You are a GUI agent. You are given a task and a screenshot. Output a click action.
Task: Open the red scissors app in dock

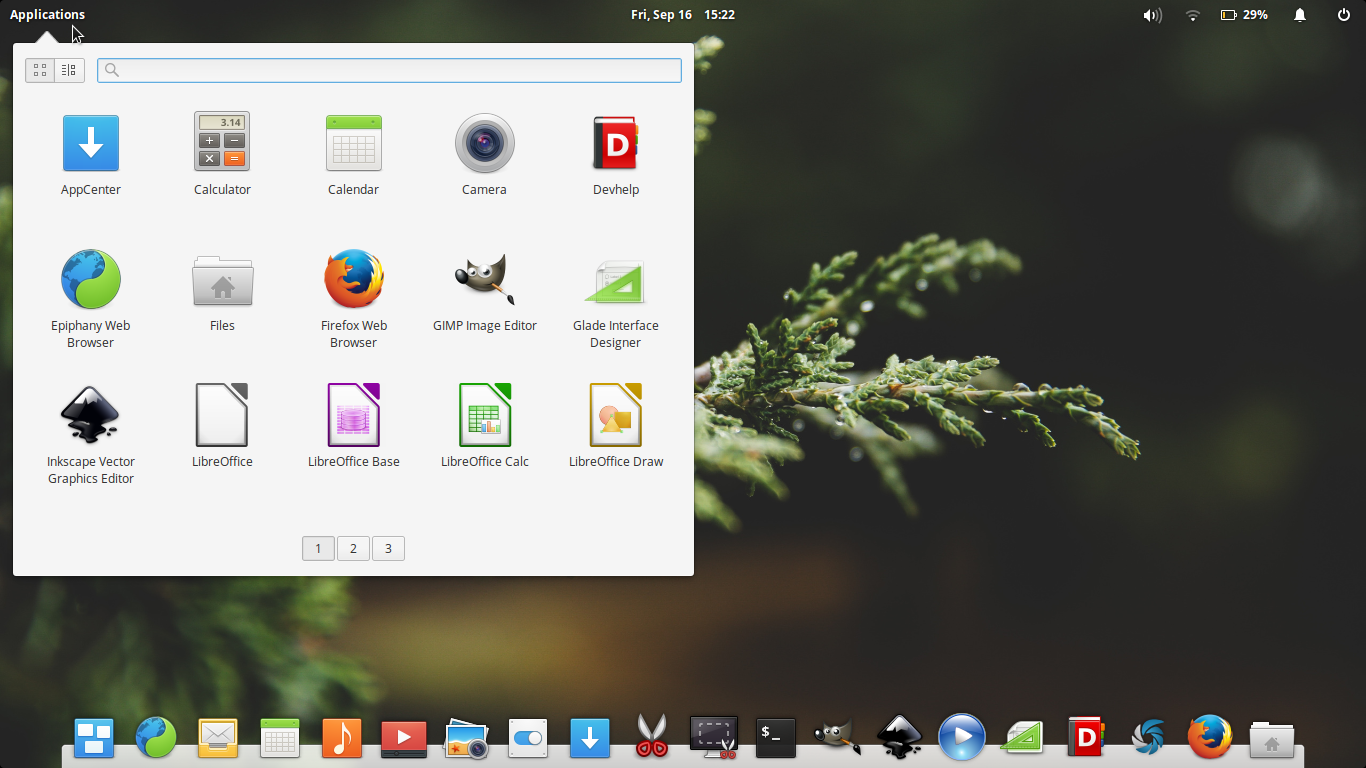point(652,736)
